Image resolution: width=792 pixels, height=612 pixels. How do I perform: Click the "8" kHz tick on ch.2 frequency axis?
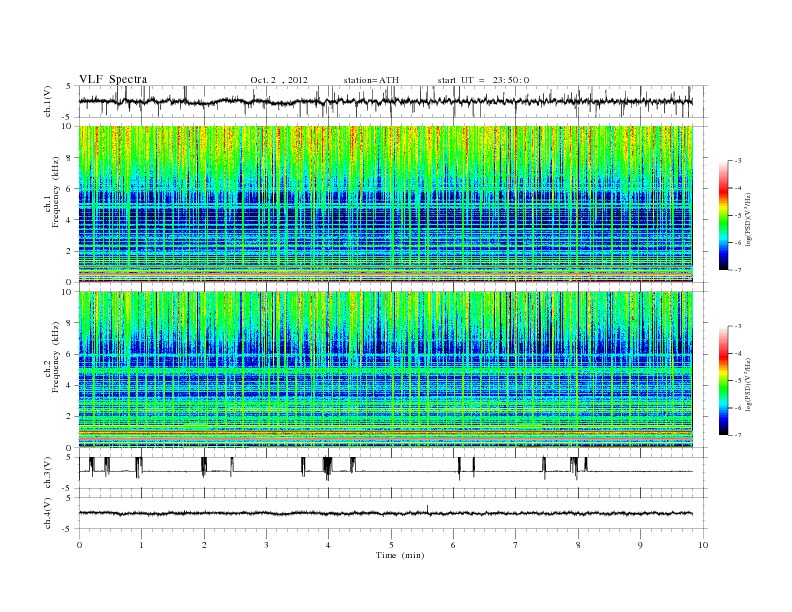point(69,323)
